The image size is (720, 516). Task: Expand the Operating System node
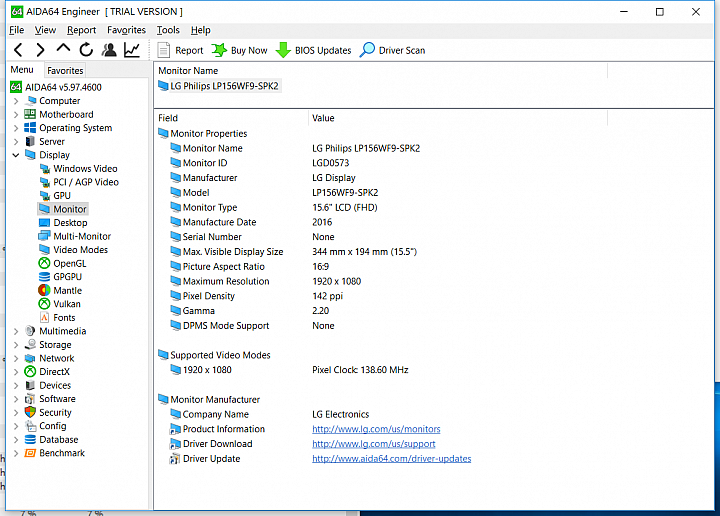click(x=16, y=128)
